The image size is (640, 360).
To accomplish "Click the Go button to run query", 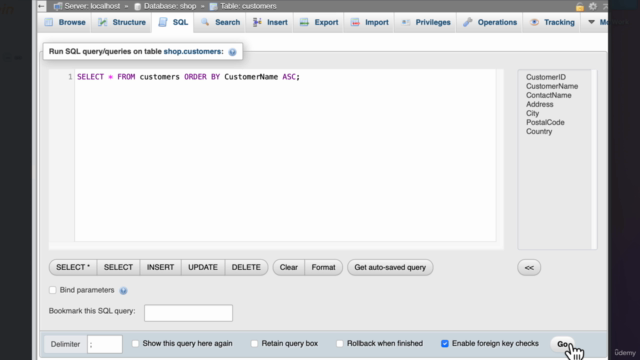I will pyautogui.click(x=562, y=344).
